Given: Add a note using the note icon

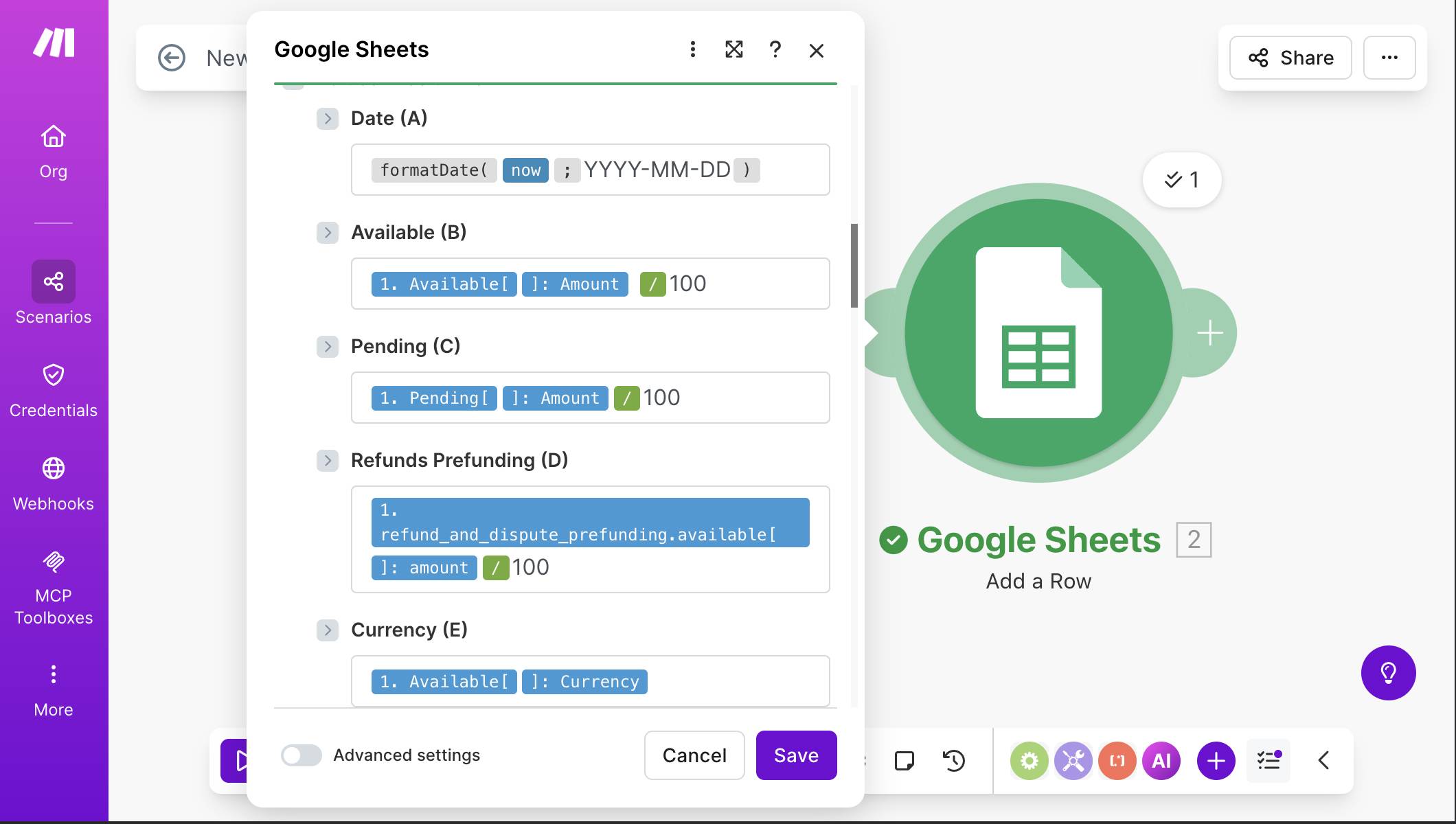Looking at the screenshot, I should [x=906, y=761].
